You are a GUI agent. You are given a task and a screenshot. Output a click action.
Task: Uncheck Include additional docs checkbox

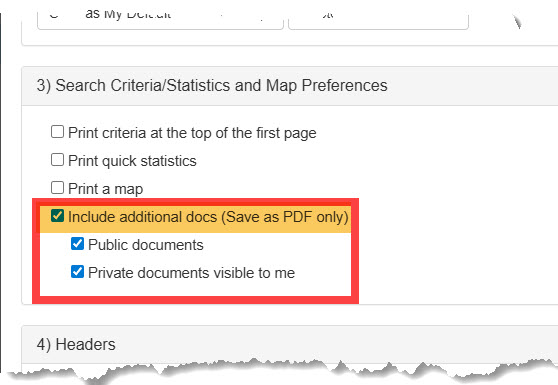(x=57, y=216)
